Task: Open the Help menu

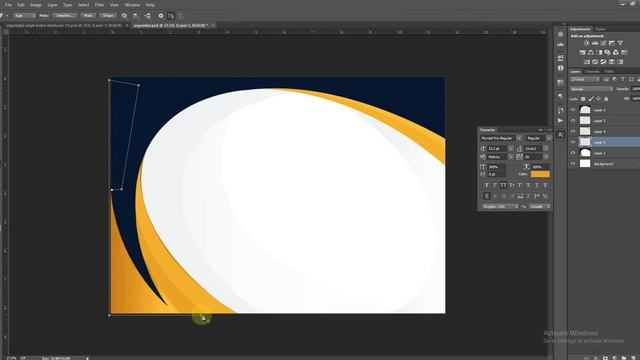Action: pos(150,5)
